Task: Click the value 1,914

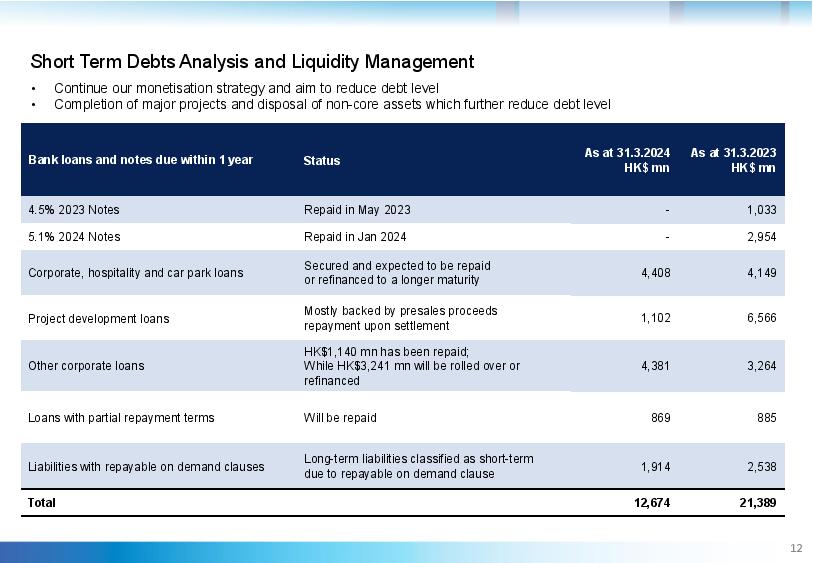Action: point(656,467)
